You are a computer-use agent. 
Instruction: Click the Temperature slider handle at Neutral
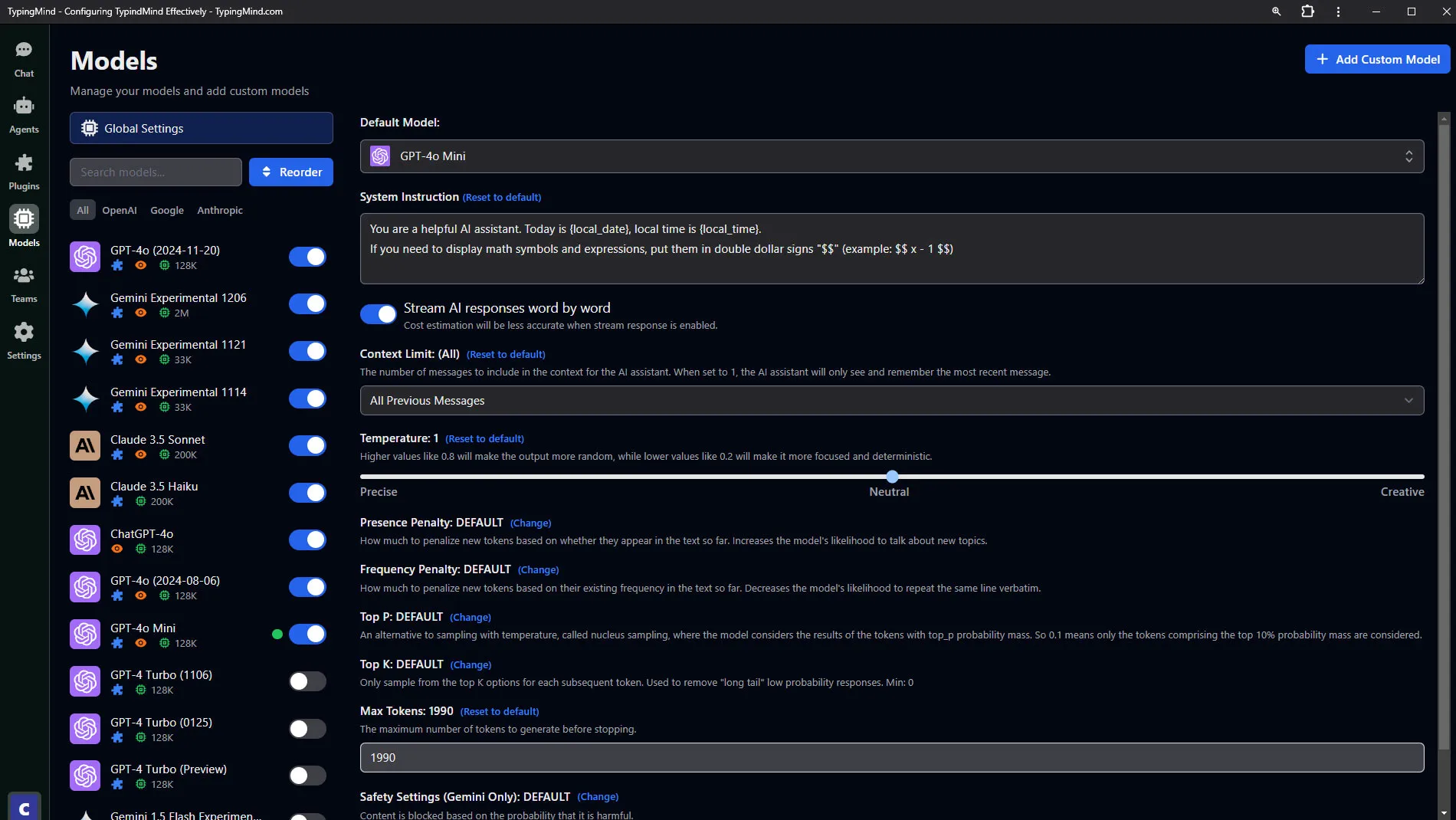coord(892,477)
